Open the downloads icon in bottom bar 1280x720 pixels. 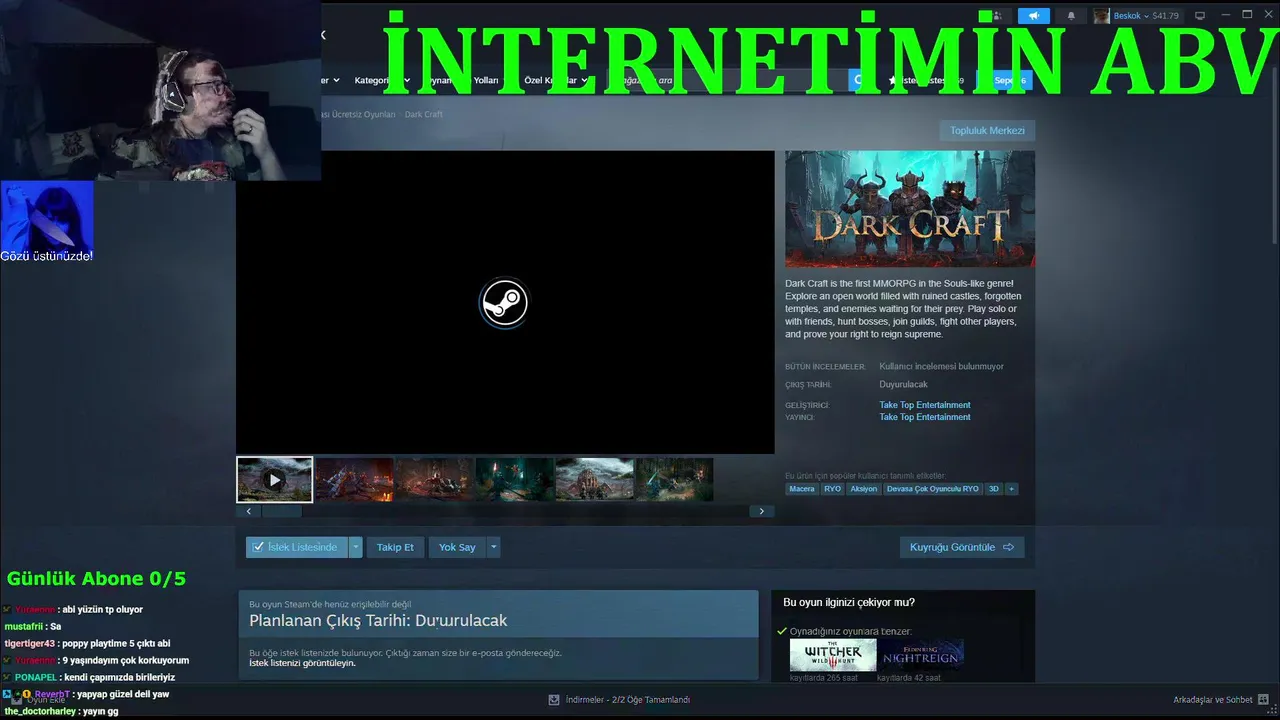[x=554, y=700]
